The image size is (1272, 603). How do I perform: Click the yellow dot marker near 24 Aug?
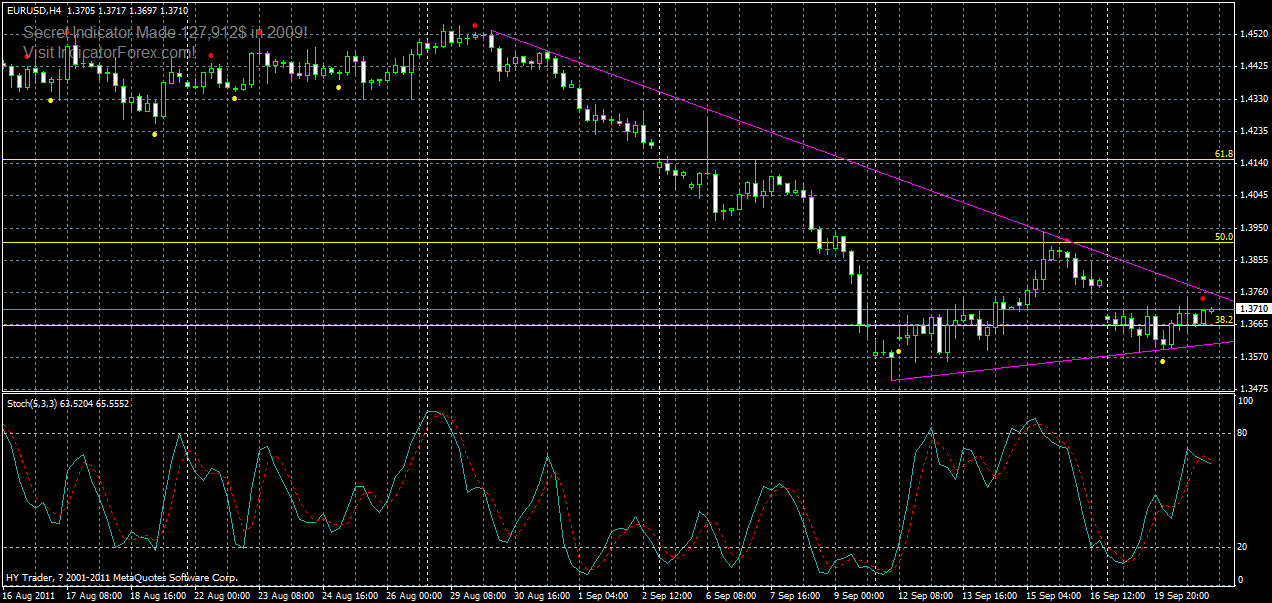tap(338, 87)
